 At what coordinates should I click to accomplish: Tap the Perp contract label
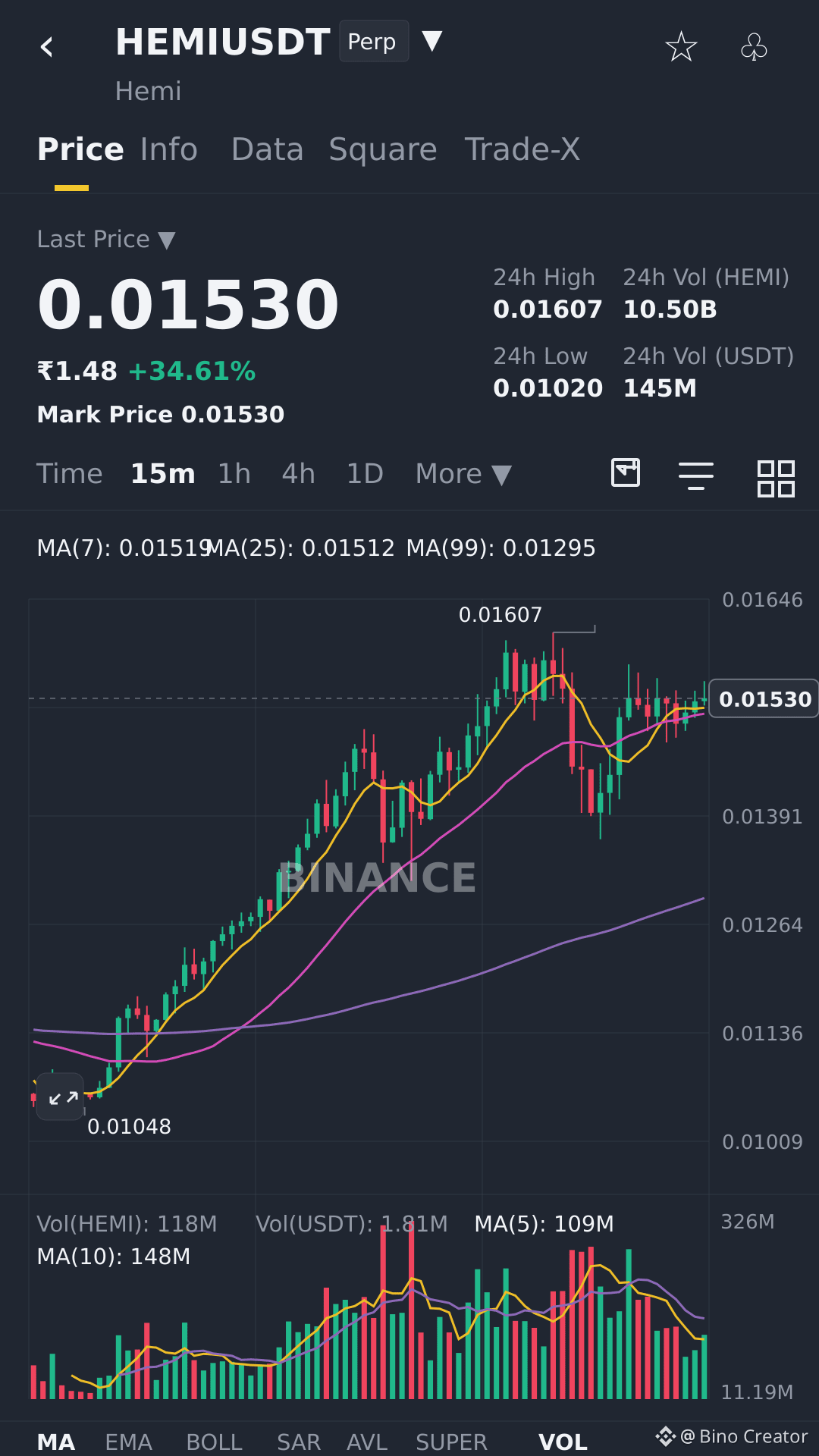[x=374, y=41]
